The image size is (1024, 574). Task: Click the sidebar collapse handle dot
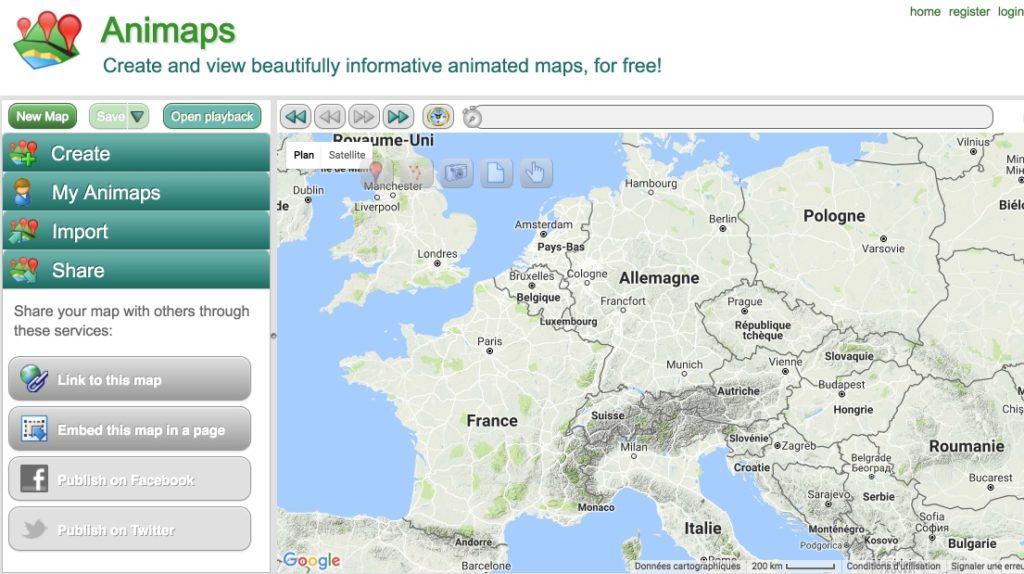274,336
